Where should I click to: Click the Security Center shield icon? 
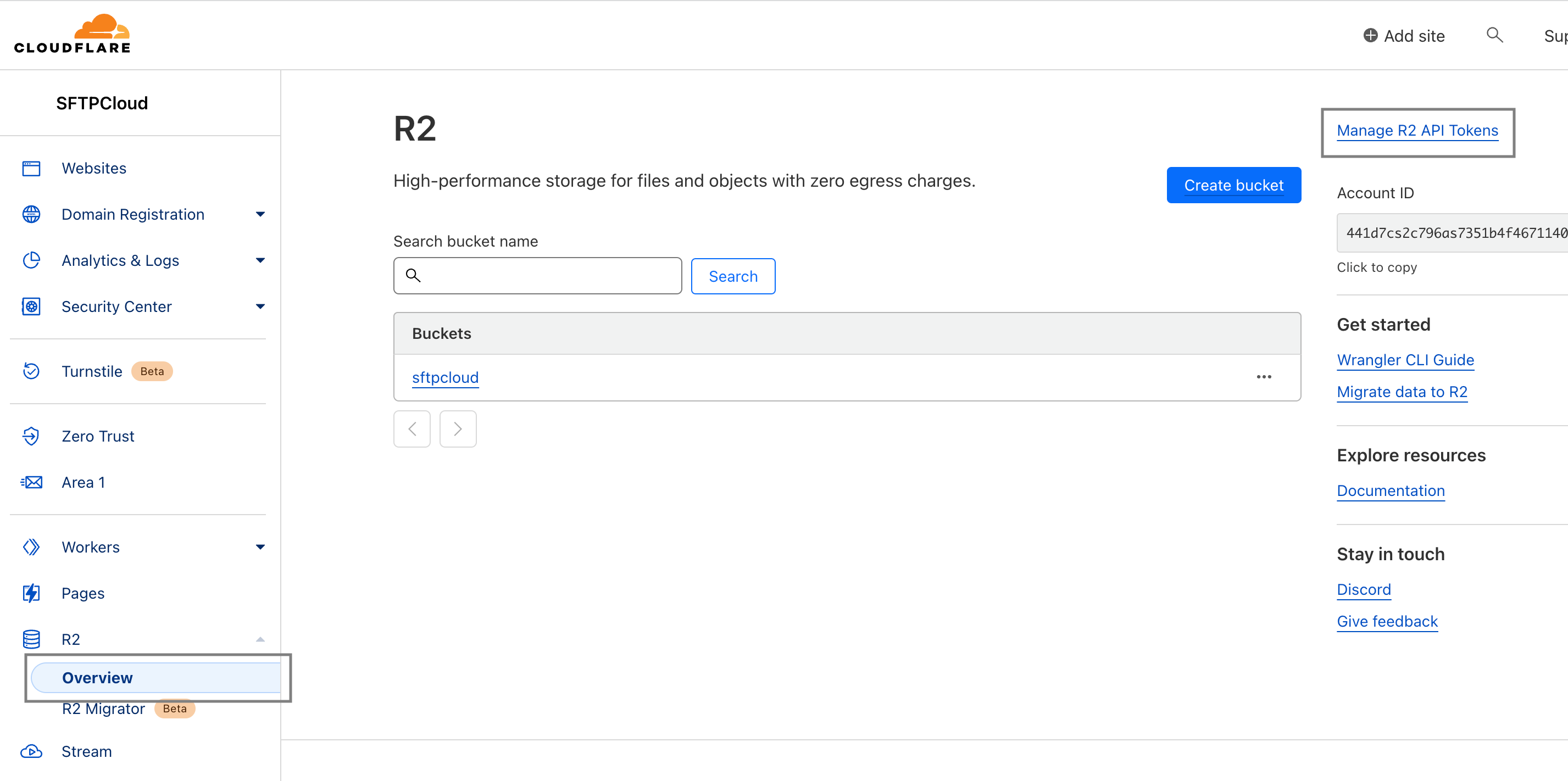click(x=31, y=307)
